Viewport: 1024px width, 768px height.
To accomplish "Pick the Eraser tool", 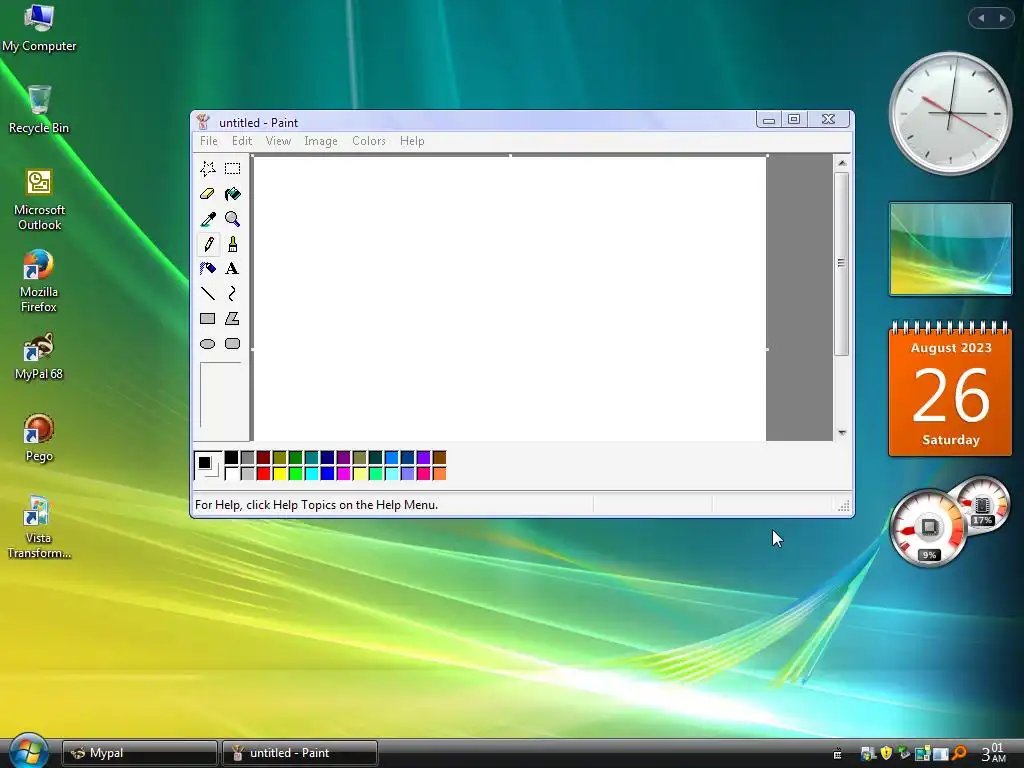I will [x=208, y=194].
